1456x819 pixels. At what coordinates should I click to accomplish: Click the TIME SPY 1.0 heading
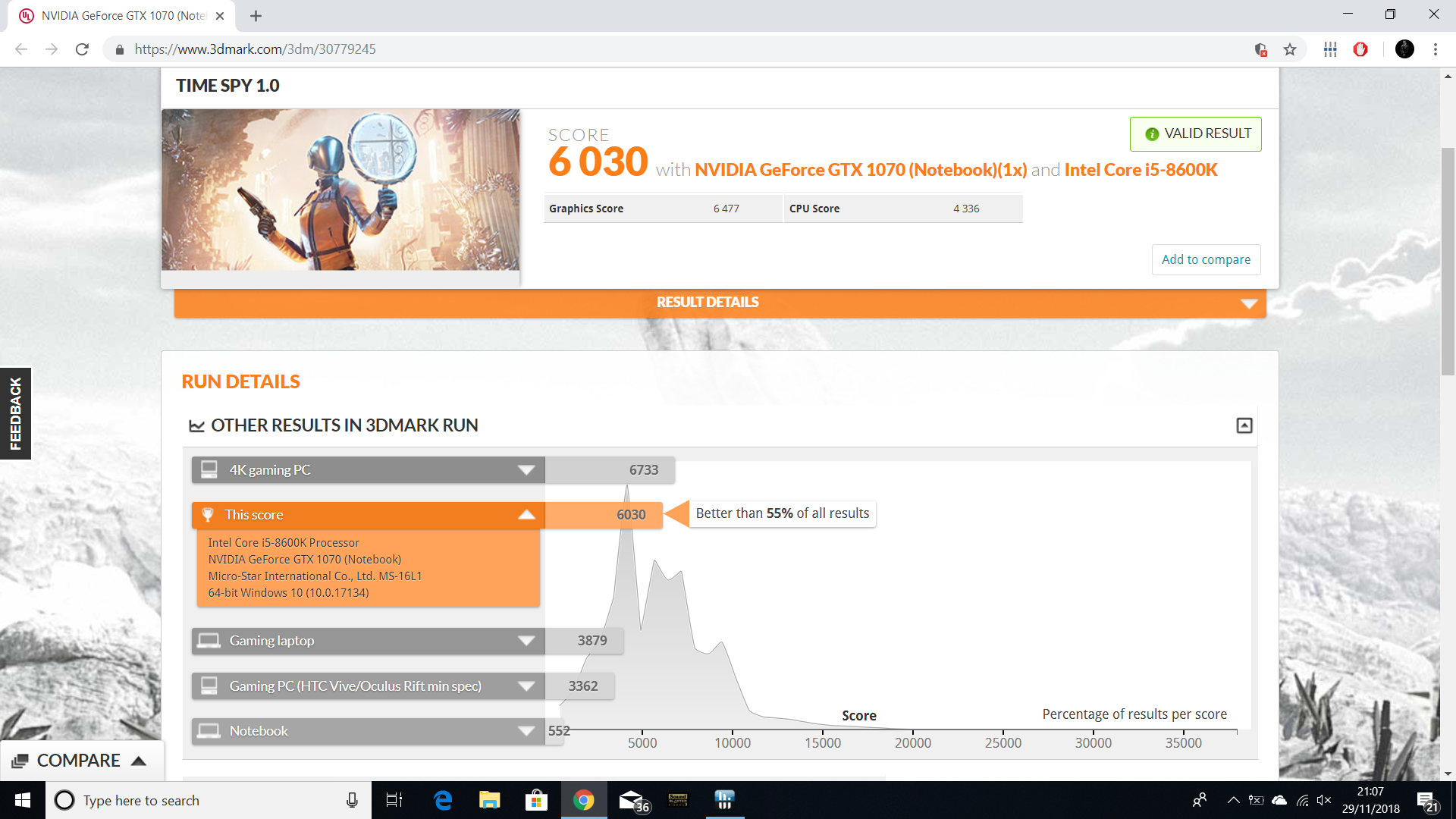tap(227, 86)
